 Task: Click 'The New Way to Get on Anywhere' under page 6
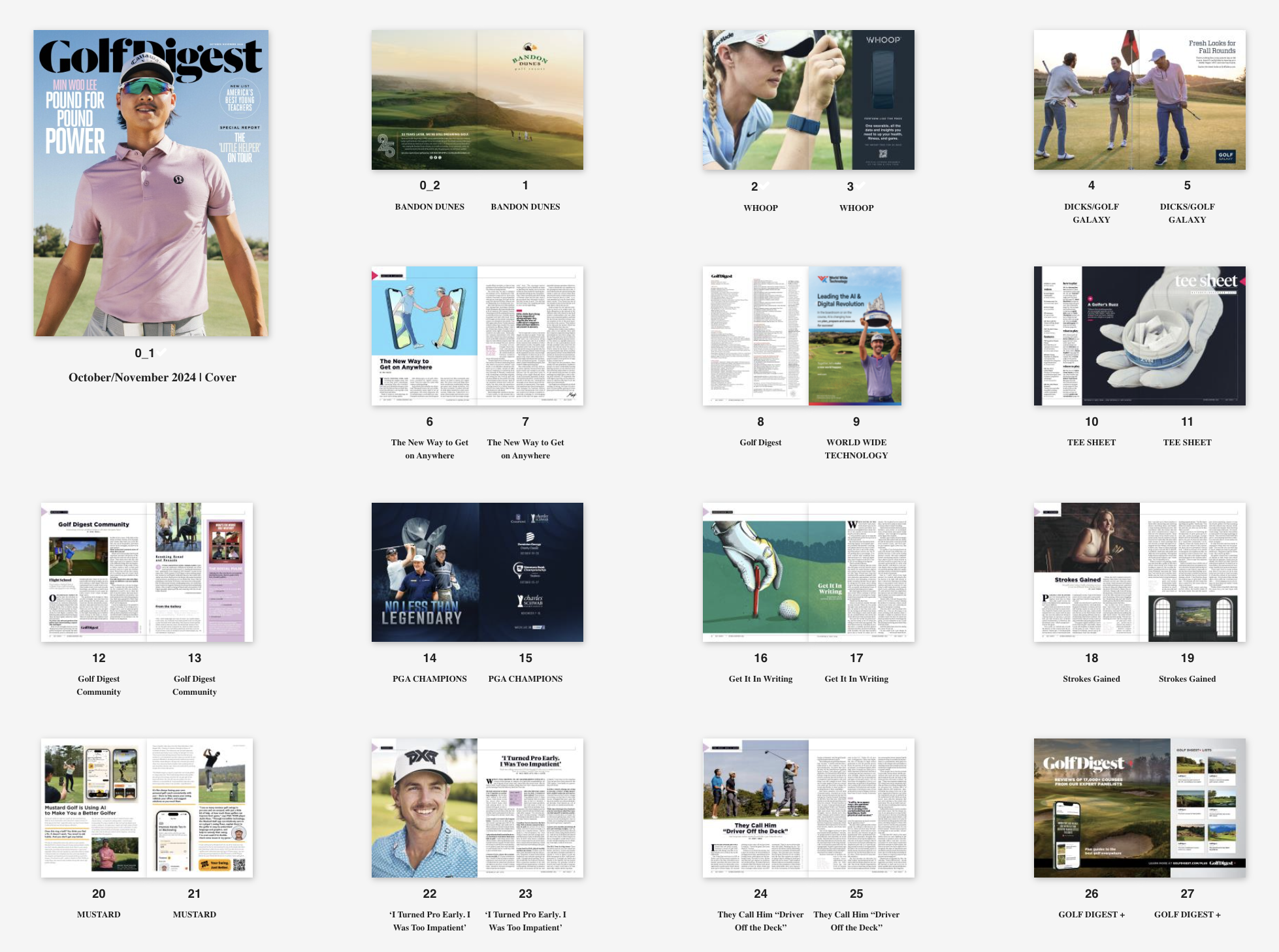click(430, 449)
